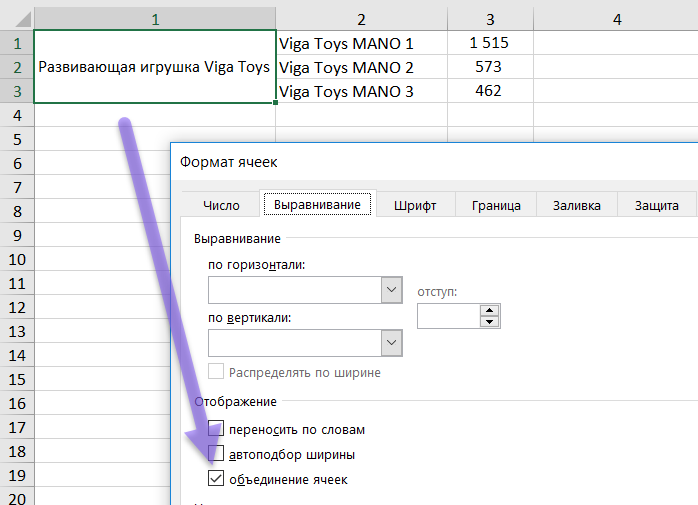Open the Шрифт tab
This screenshot has width=698, height=505.
pyautogui.click(x=415, y=205)
